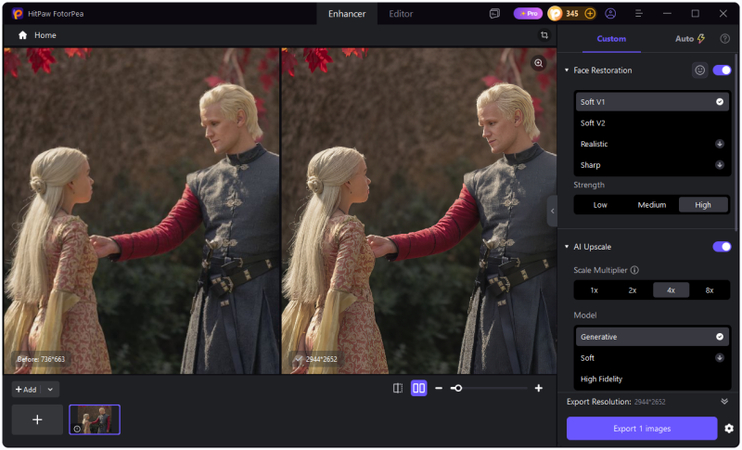Set strength to Low
Image resolution: width=742 pixels, height=450 pixels.
600,205
